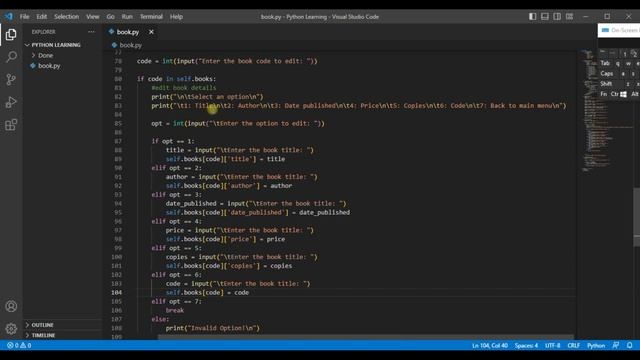Toggle panel layout icon

pyautogui.click(x=545, y=17)
